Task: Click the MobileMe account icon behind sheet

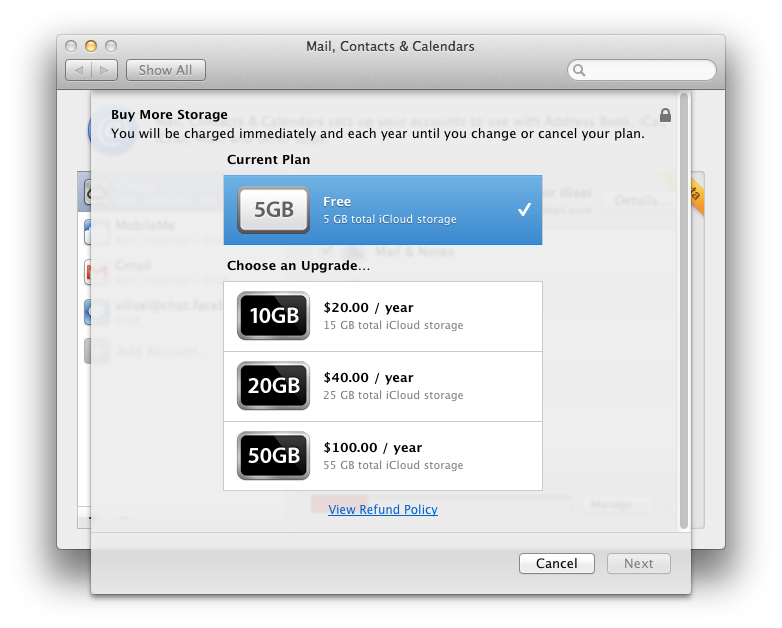Action: point(97,232)
